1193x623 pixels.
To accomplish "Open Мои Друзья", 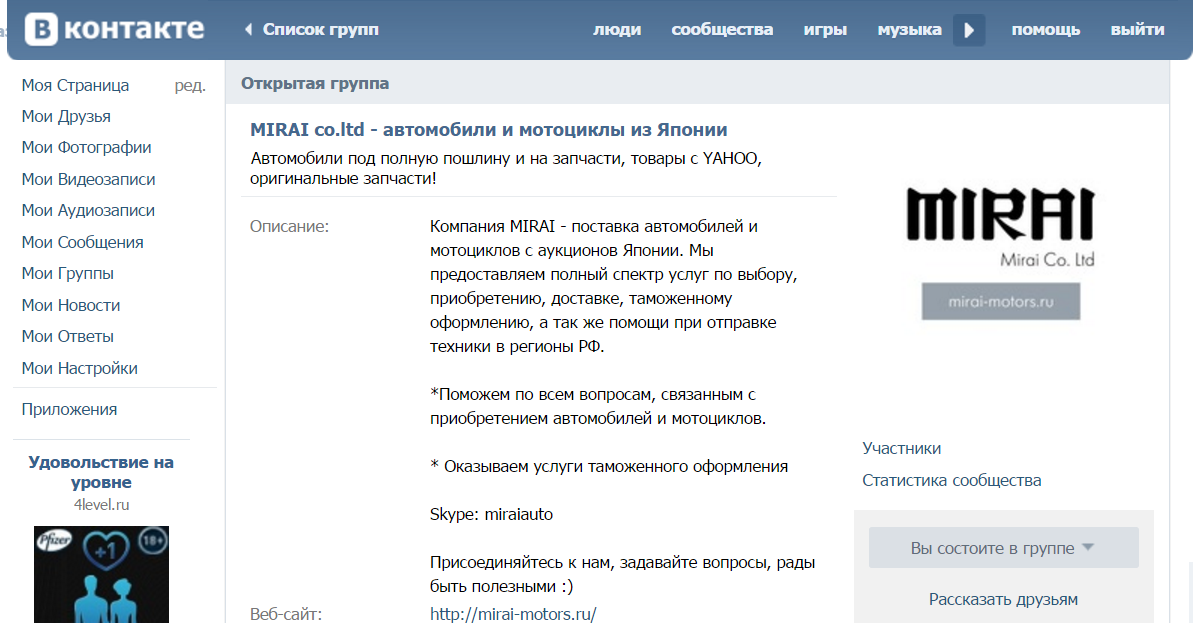I will click(66, 116).
